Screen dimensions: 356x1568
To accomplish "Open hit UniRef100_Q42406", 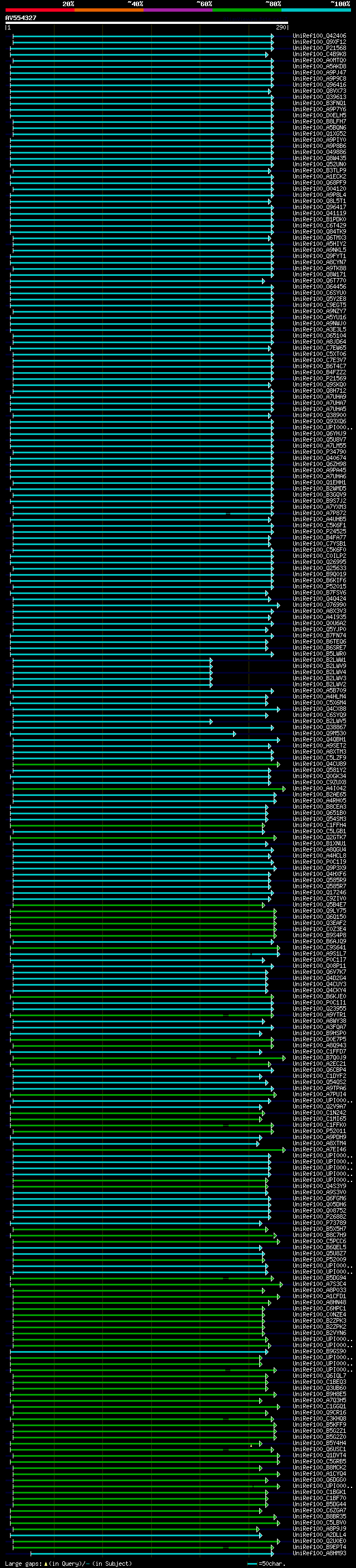I will 319,36.
